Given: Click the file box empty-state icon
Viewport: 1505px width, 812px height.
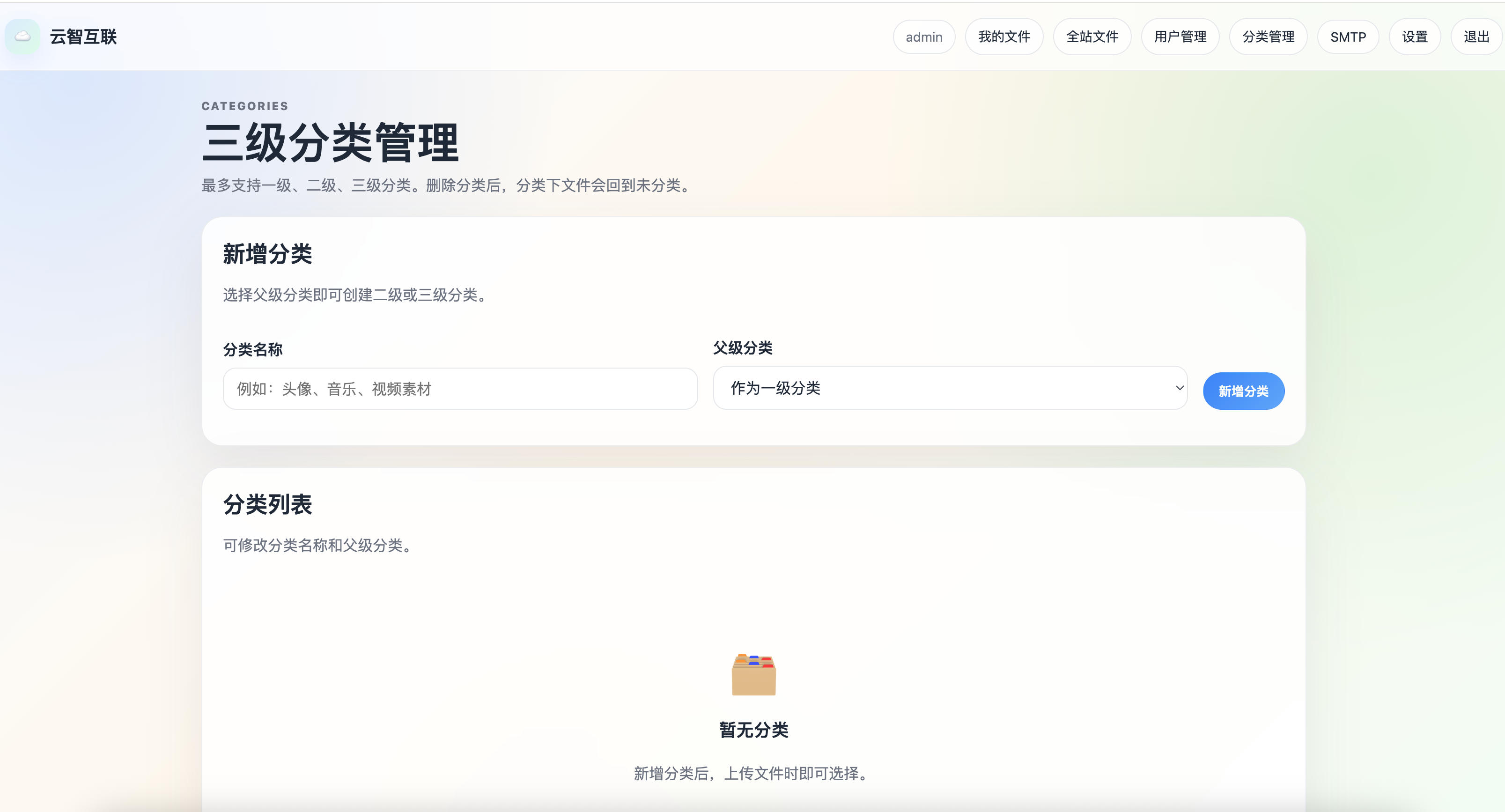Looking at the screenshot, I should (x=753, y=675).
